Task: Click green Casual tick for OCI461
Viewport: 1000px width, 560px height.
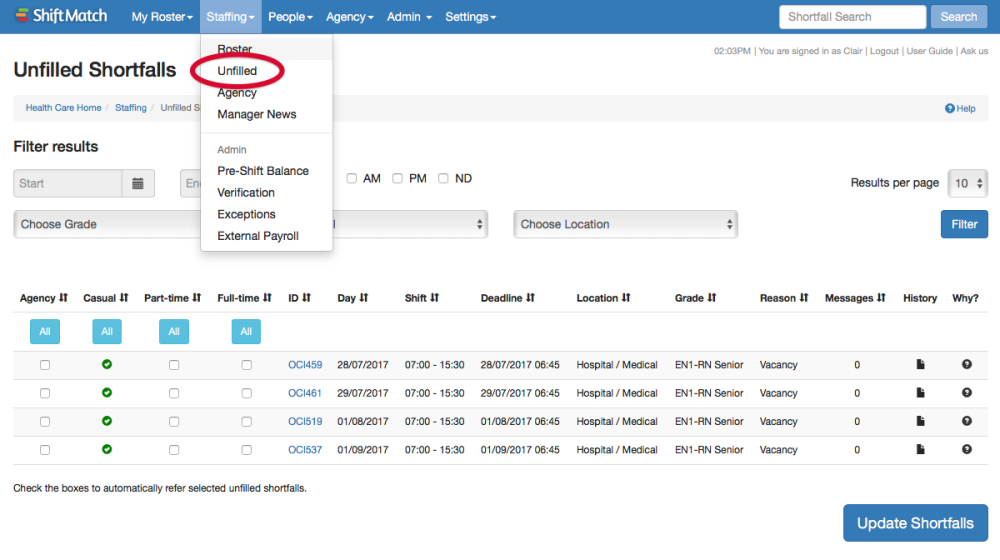Action: click(107, 393)
